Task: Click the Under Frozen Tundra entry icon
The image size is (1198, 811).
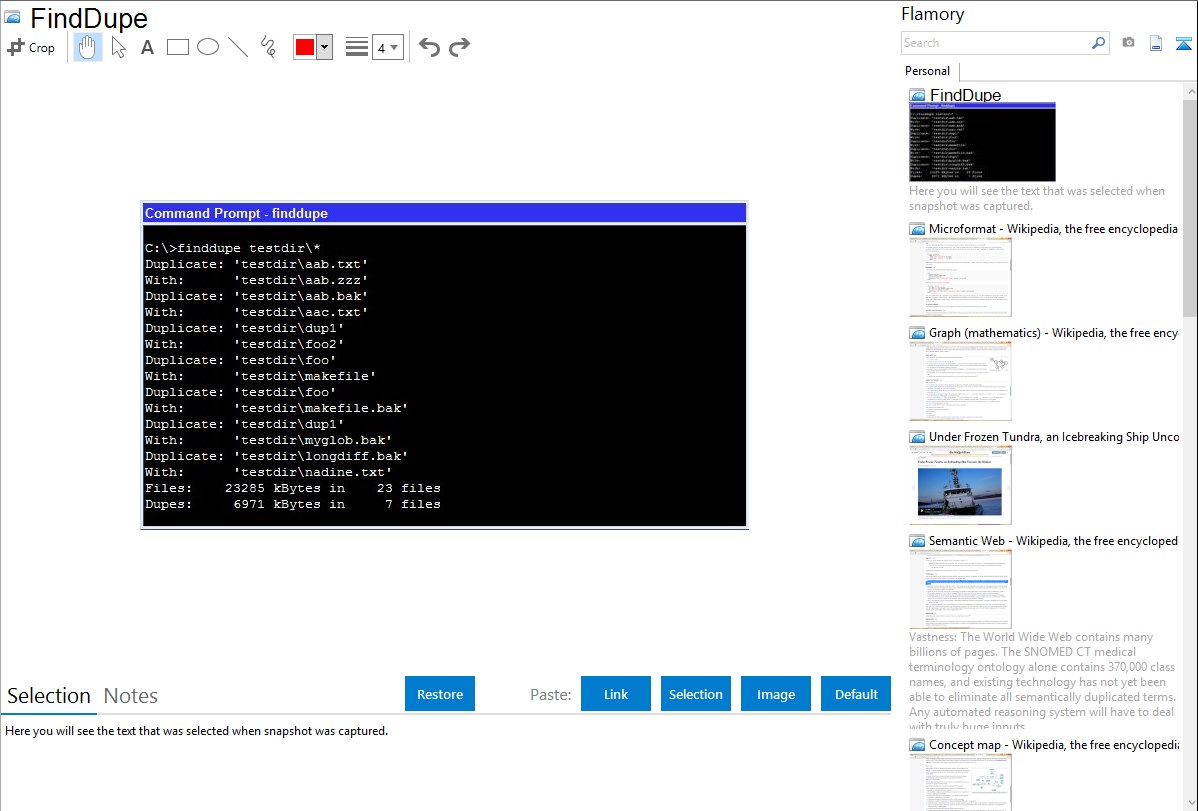Action: (x=917, y=436)
